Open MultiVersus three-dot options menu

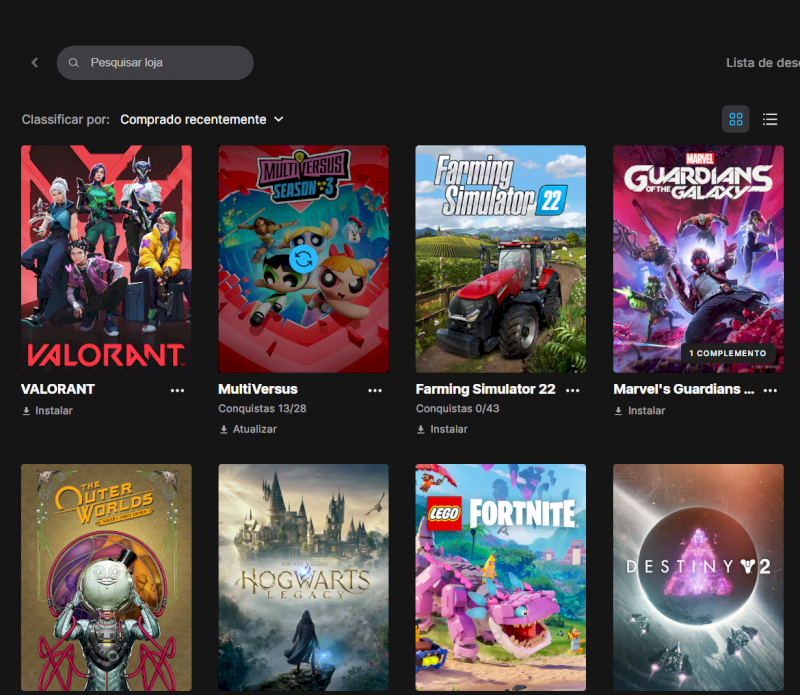pos(375,390)
